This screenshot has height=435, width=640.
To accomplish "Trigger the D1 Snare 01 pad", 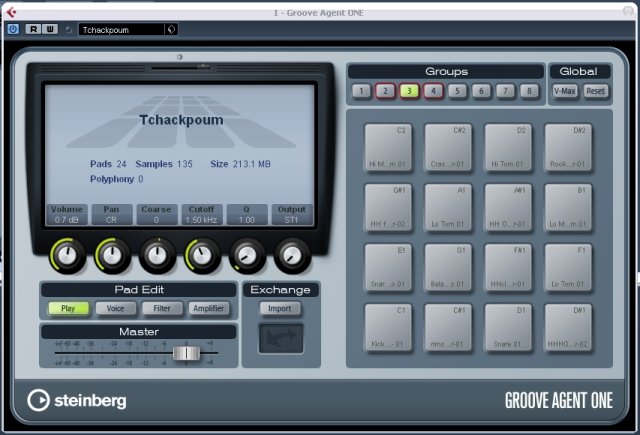I will click(x=508, y=328).
